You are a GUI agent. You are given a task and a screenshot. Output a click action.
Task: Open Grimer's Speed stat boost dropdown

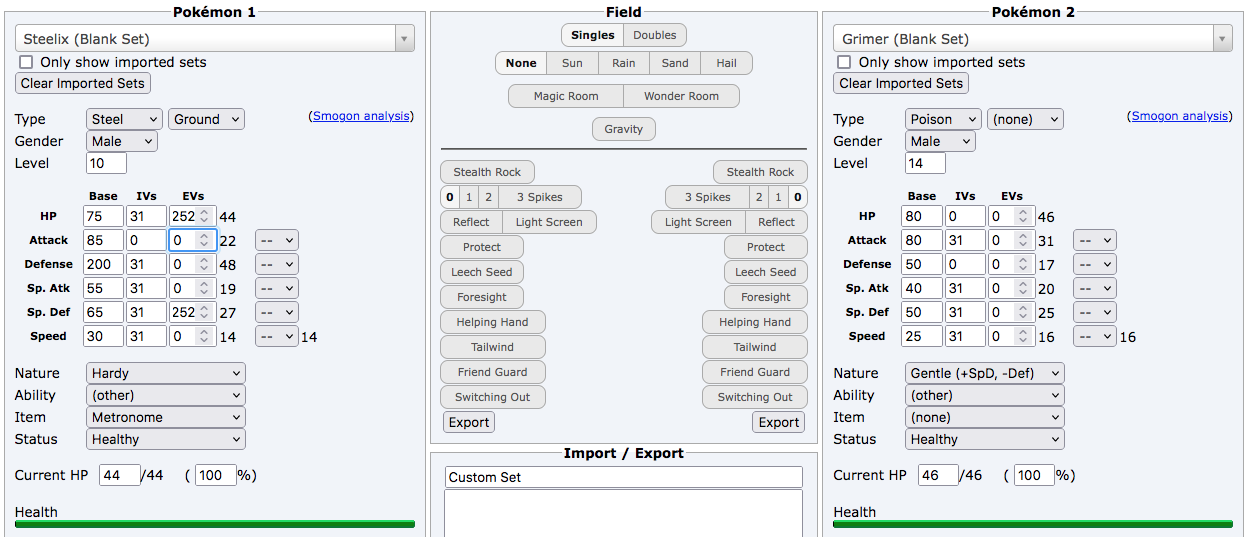coord(1095,336)
